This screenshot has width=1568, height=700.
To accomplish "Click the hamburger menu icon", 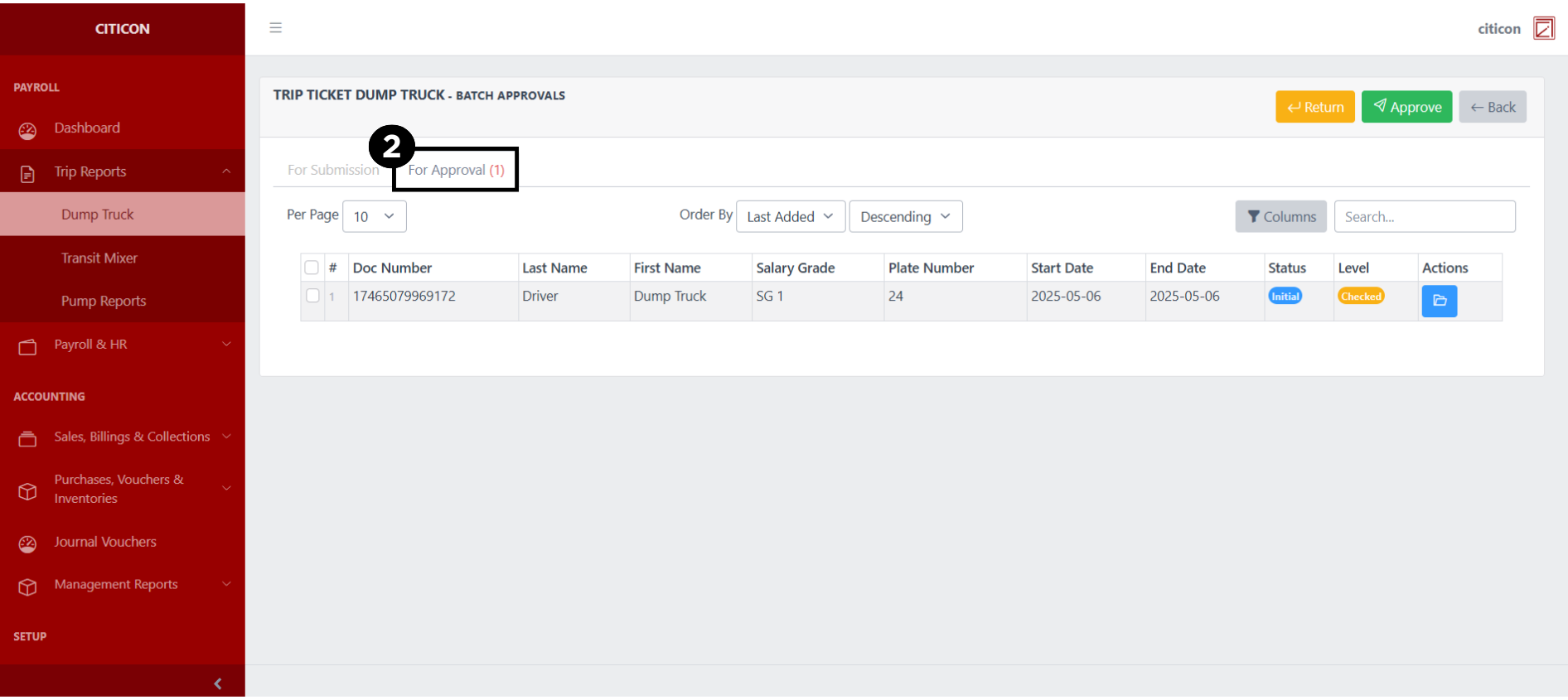I will 276,28.
